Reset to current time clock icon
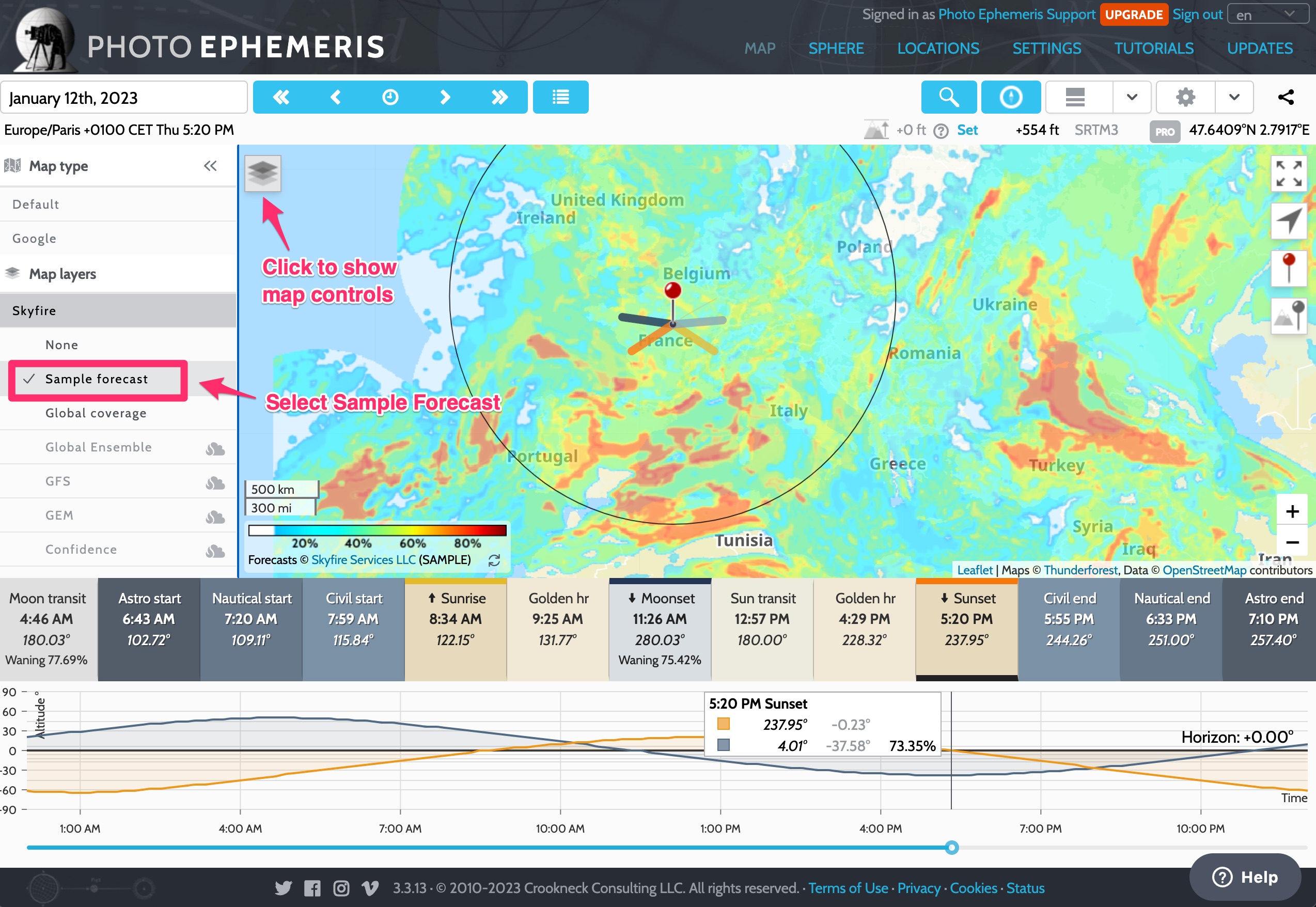Viewport: 1316px width, 907px height. 390,97
